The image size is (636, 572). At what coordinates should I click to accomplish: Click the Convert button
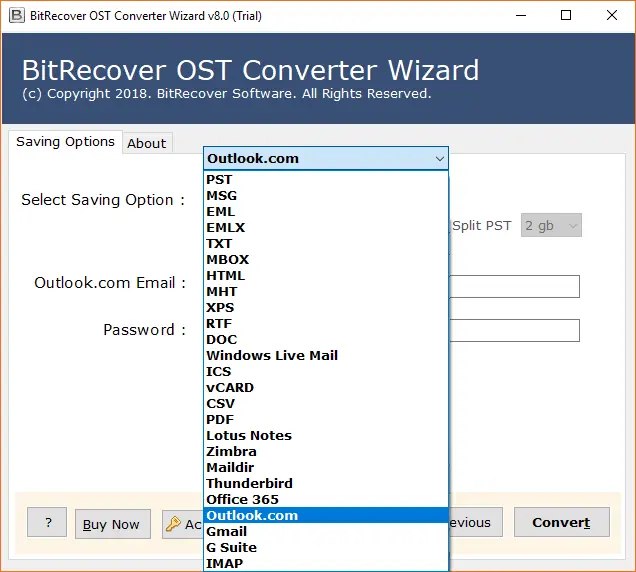562,522
